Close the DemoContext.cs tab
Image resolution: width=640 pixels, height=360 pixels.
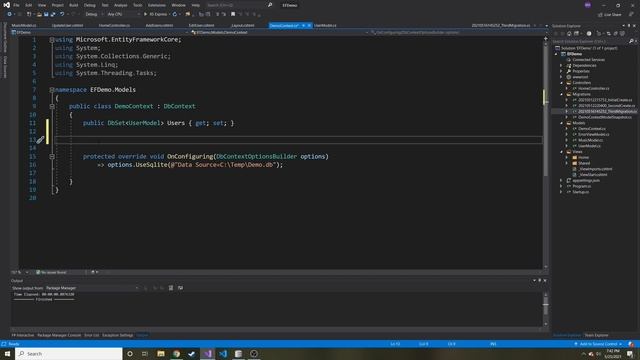309,25
